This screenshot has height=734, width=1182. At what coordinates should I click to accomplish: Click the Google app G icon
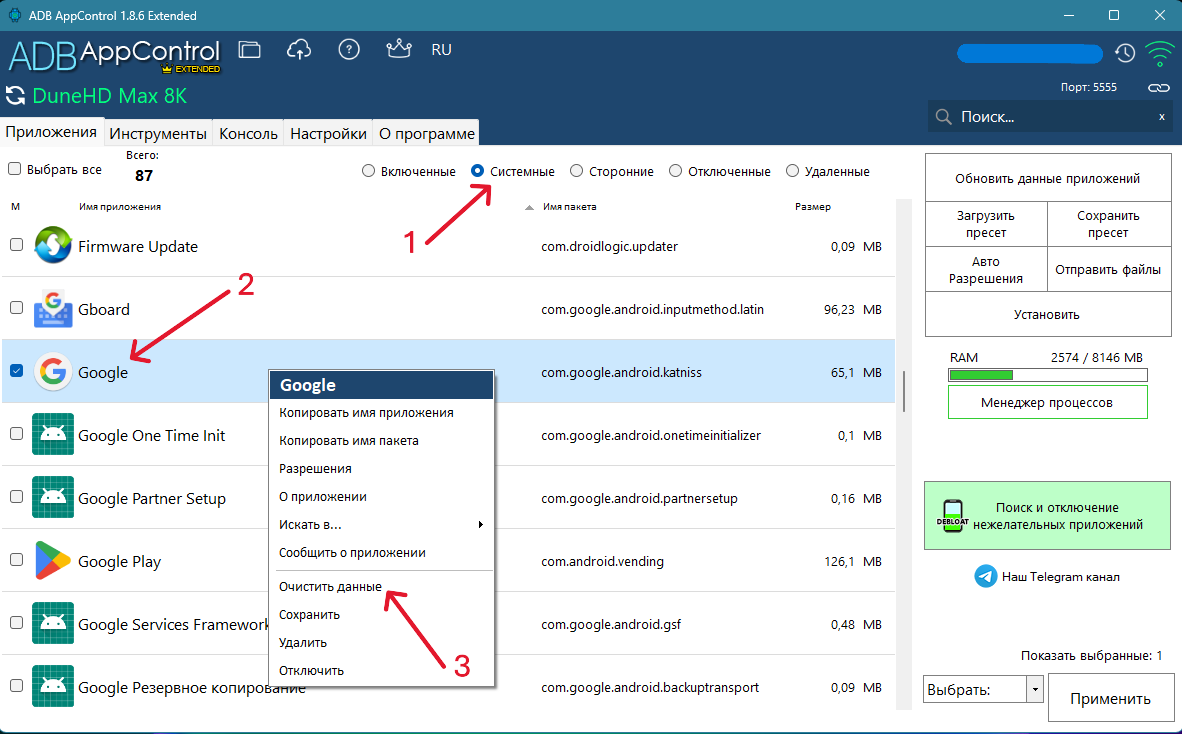point(53,372)
